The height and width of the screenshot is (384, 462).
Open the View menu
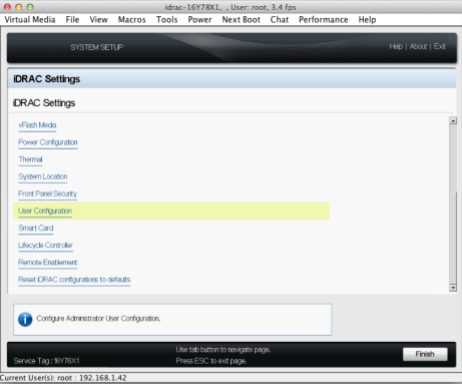pos(99,20)
